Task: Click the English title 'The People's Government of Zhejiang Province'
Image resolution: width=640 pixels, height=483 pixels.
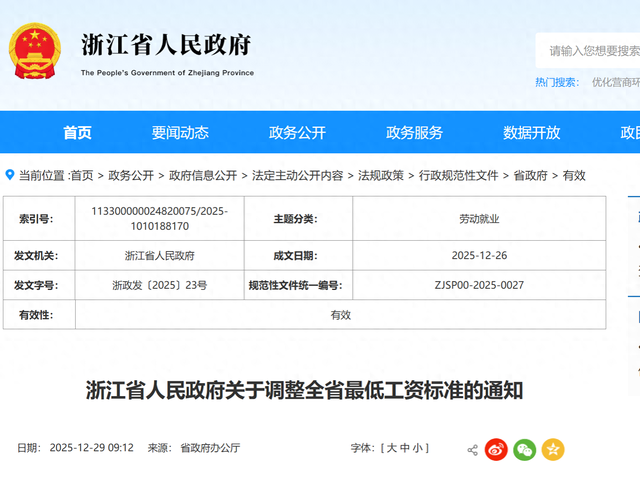Action: pos(167,73)
